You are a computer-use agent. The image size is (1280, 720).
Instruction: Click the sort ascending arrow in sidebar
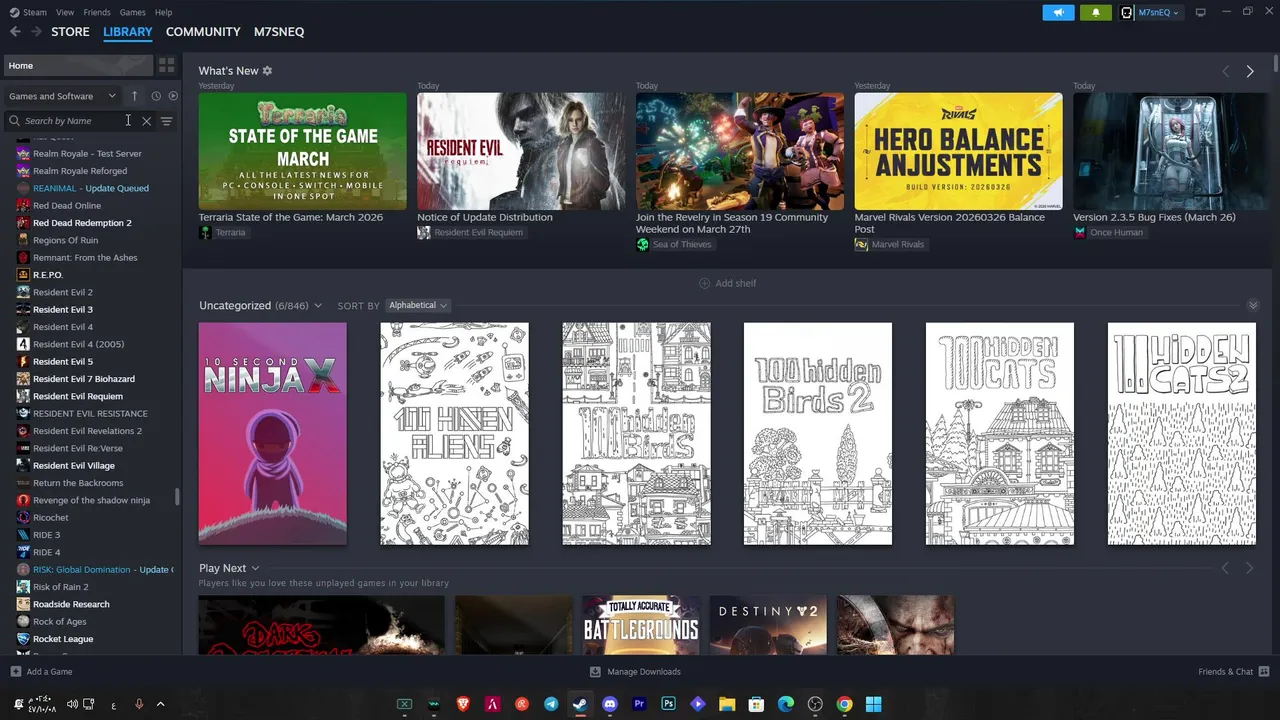134,96
